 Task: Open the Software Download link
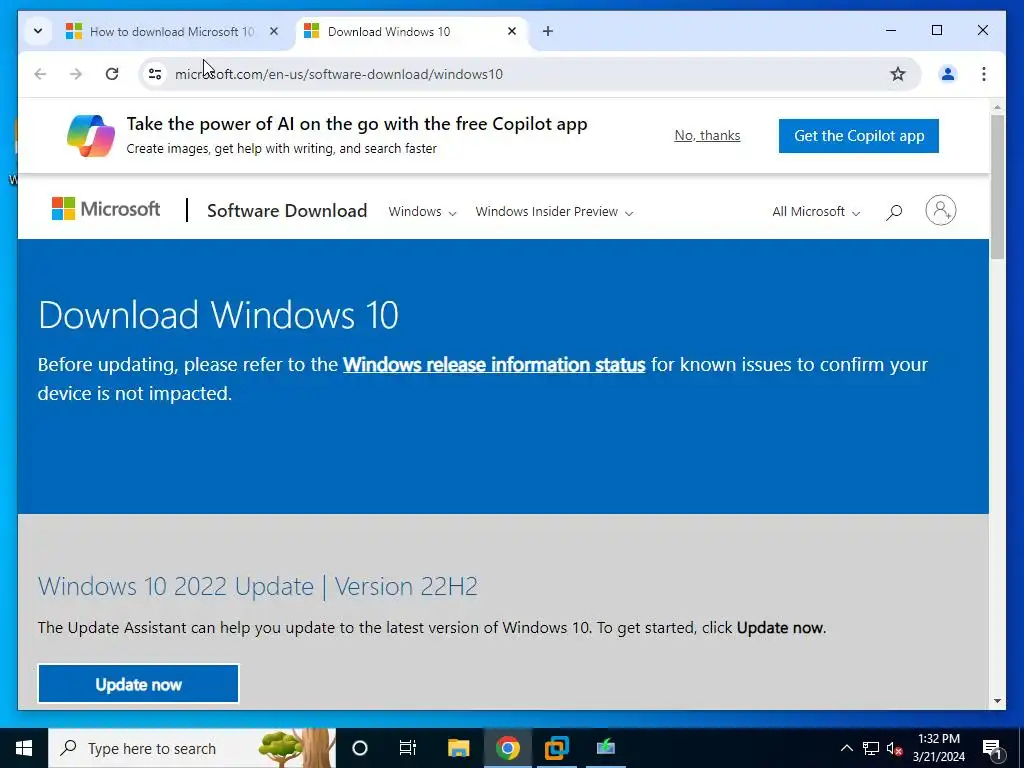[x=287, y=211]
